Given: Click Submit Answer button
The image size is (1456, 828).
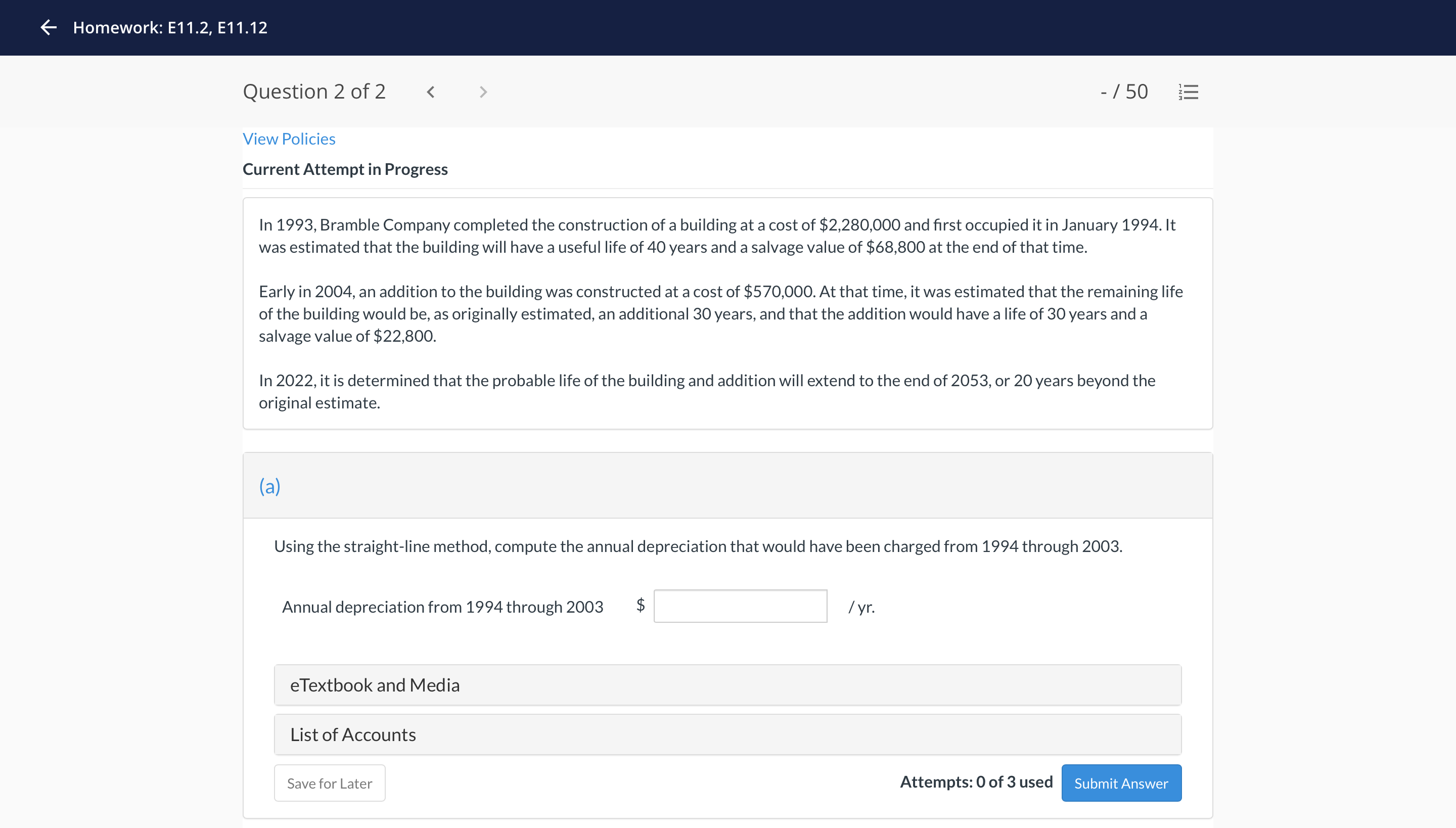Looking at the screenshot, I should pyautogui.click(x=1120, y=783).
